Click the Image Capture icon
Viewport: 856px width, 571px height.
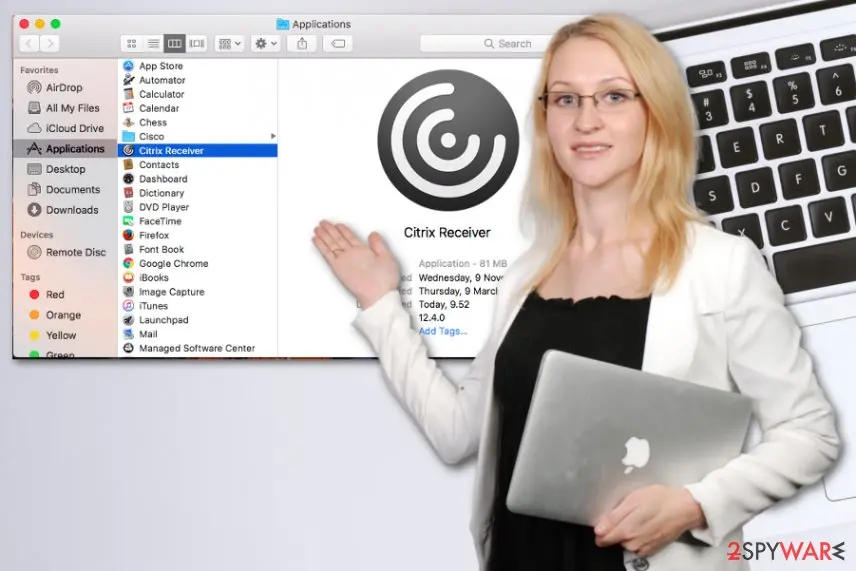click(128, 292)
